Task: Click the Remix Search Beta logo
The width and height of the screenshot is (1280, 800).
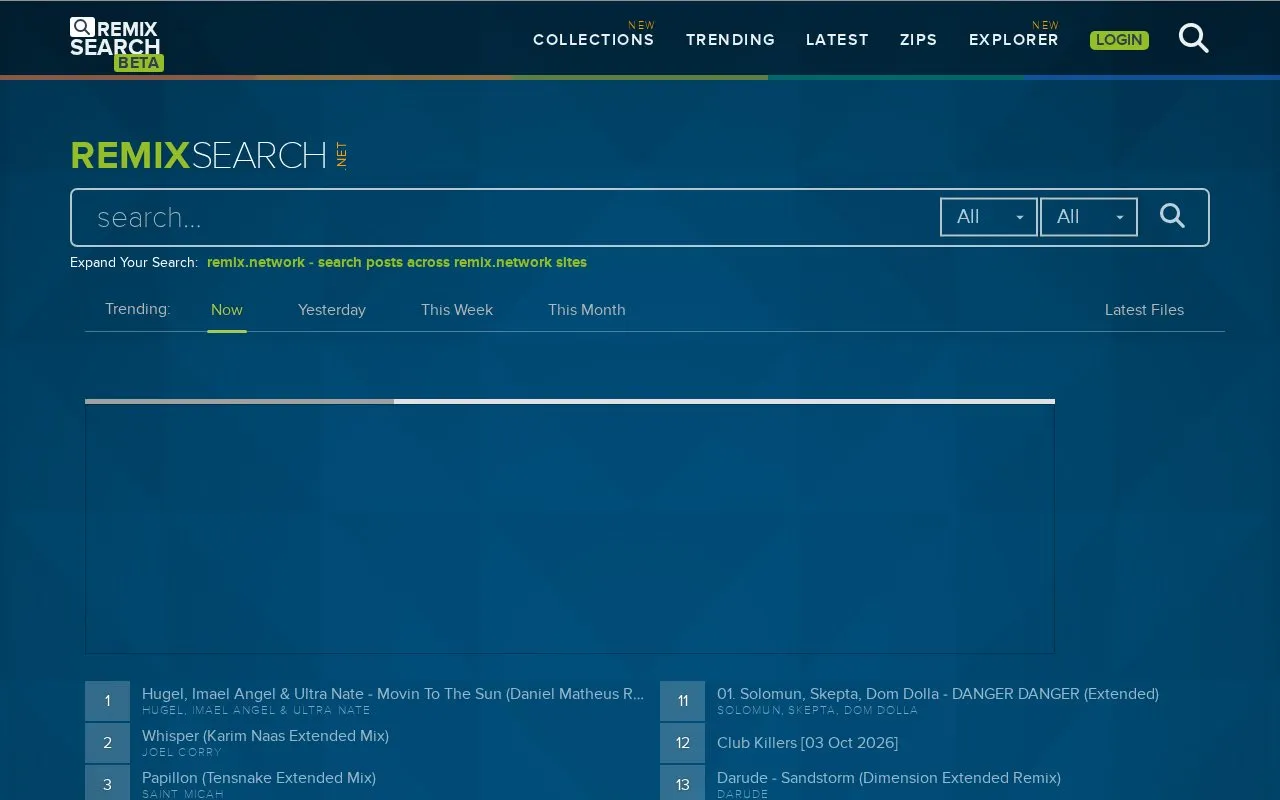Action: tap(116, 44)
